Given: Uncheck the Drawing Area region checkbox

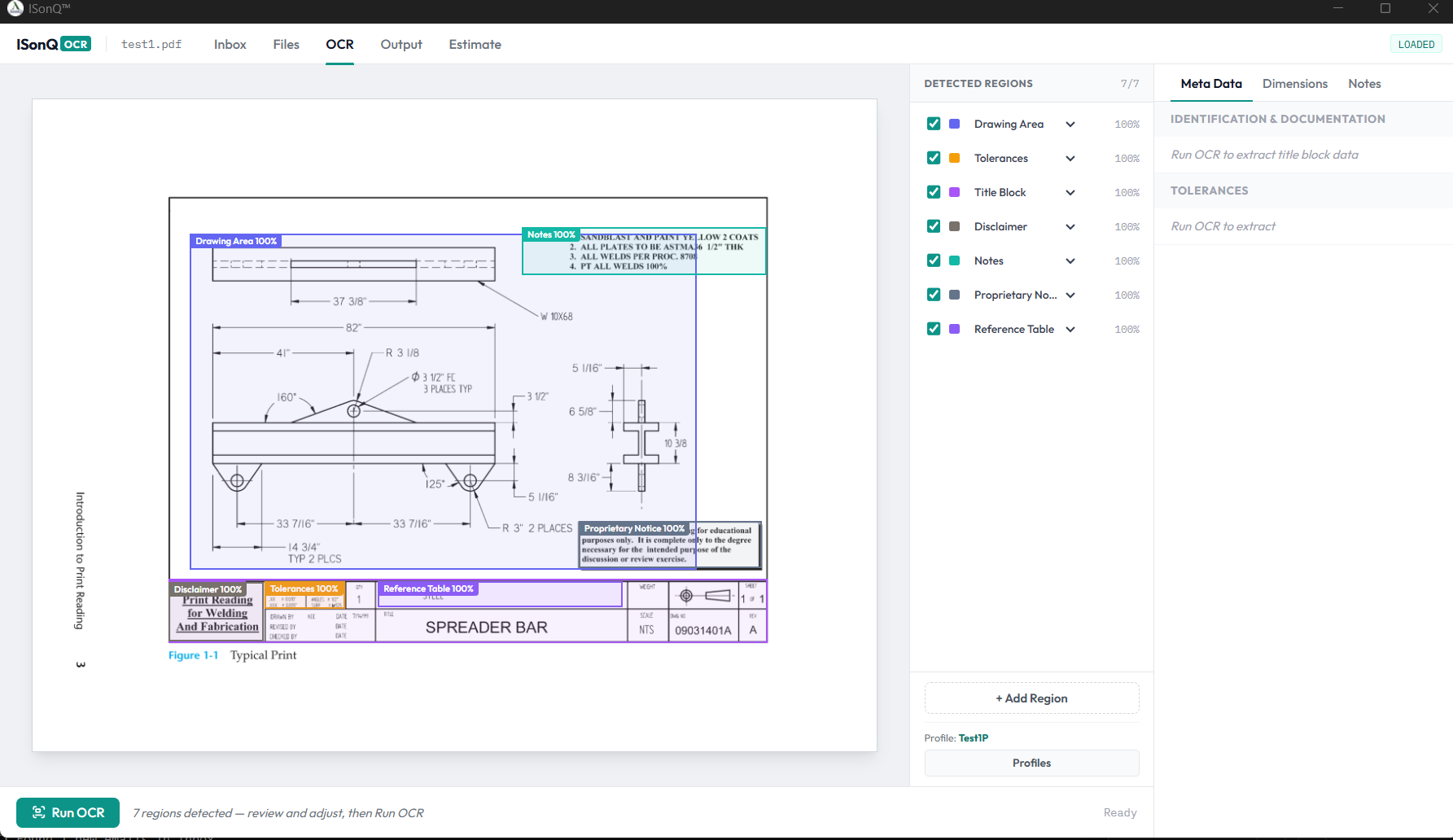Looking at the screenshot, I should [934, 124].
